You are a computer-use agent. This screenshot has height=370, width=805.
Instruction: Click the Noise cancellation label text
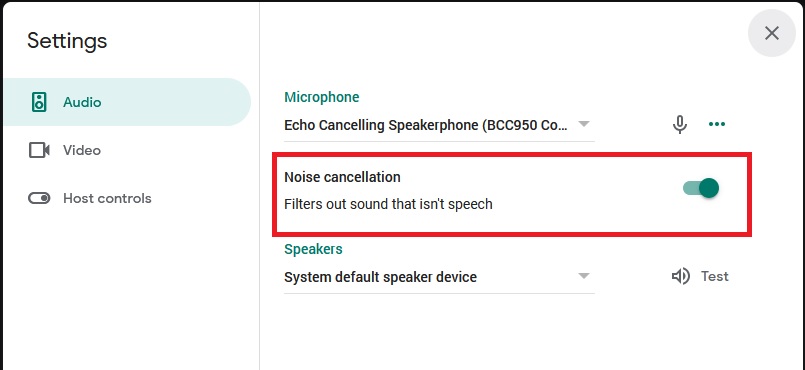coord(342,177)
